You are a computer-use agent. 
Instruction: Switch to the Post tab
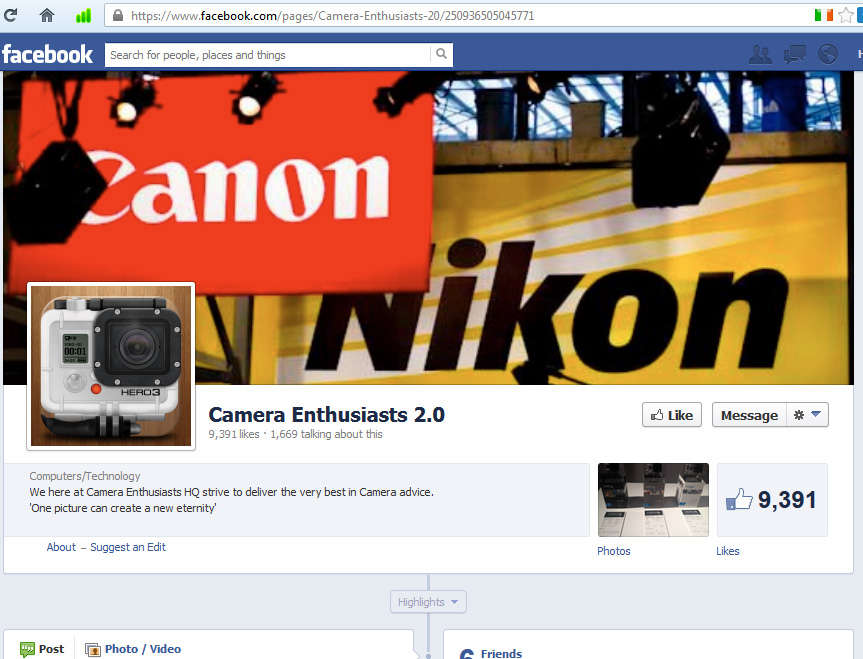(x=43, y=648)
